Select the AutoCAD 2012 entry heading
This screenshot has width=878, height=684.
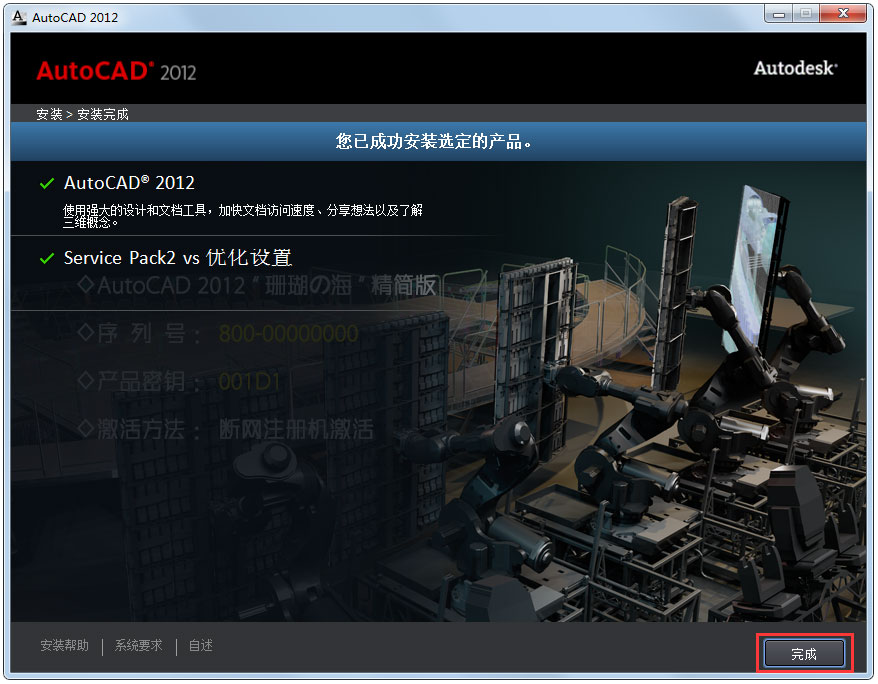coord(130,183)
